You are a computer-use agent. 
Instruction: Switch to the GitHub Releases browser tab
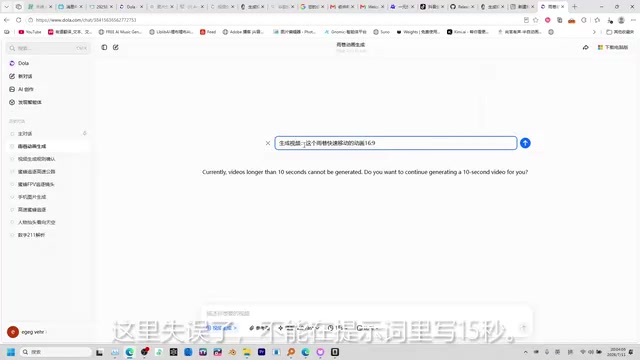pos(462,7)
